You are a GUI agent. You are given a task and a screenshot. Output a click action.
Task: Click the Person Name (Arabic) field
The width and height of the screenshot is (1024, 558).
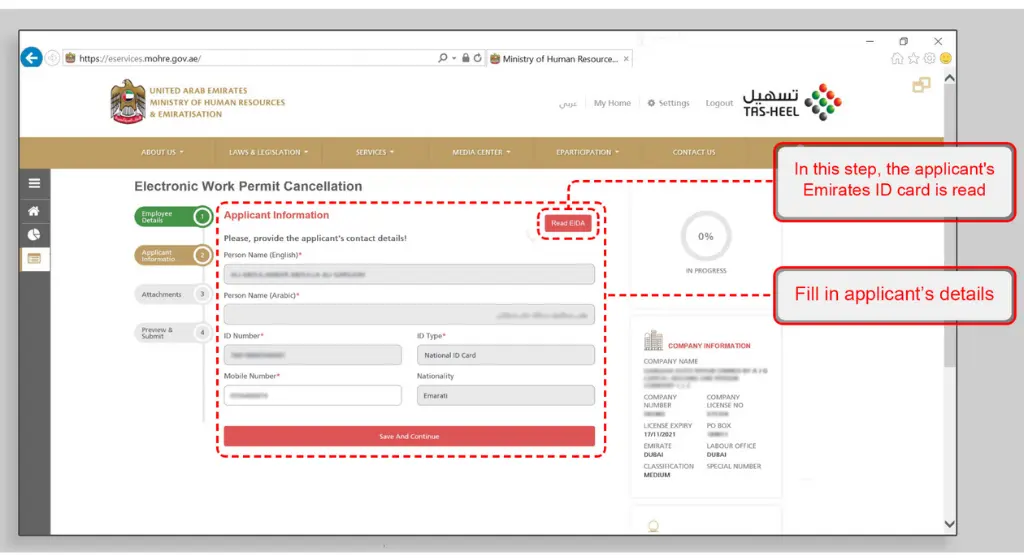409,315
